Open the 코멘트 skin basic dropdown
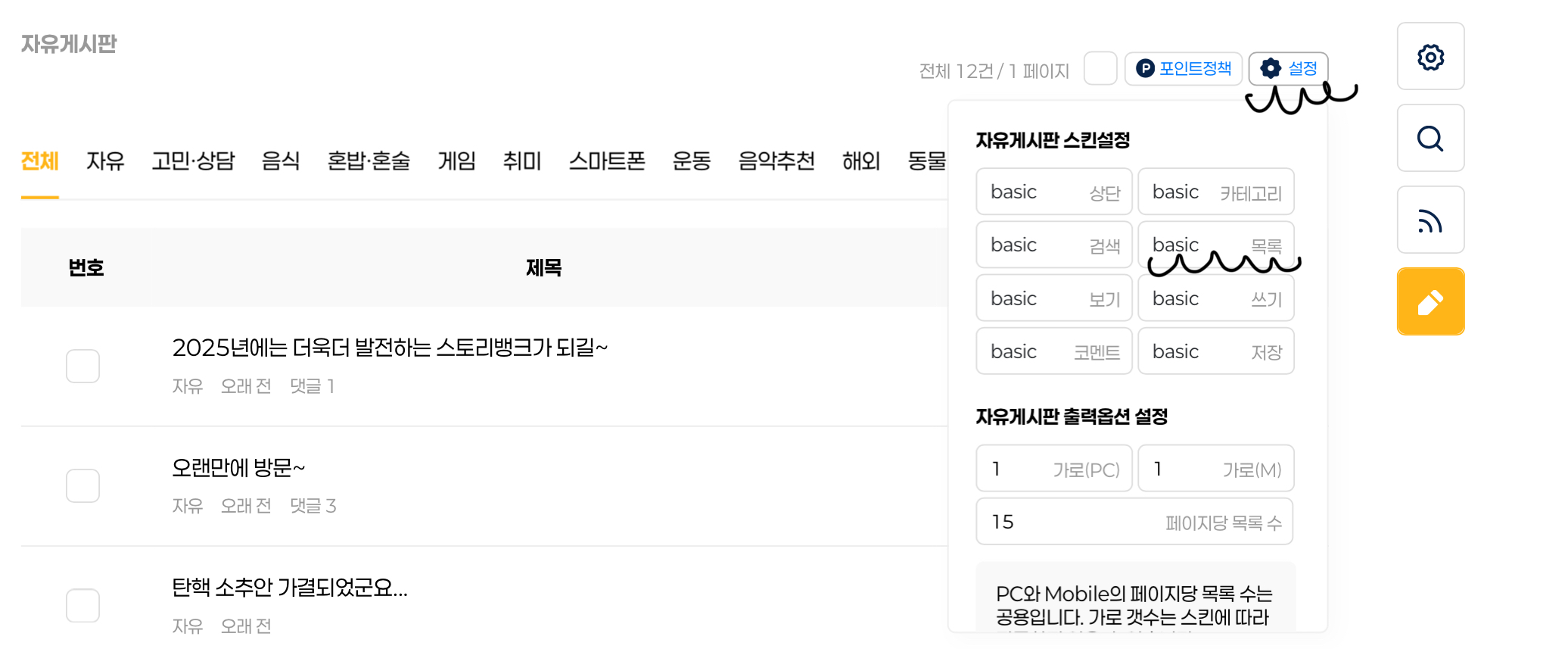This screenshot has width=1568, height=649. (x=1054, y=351)
